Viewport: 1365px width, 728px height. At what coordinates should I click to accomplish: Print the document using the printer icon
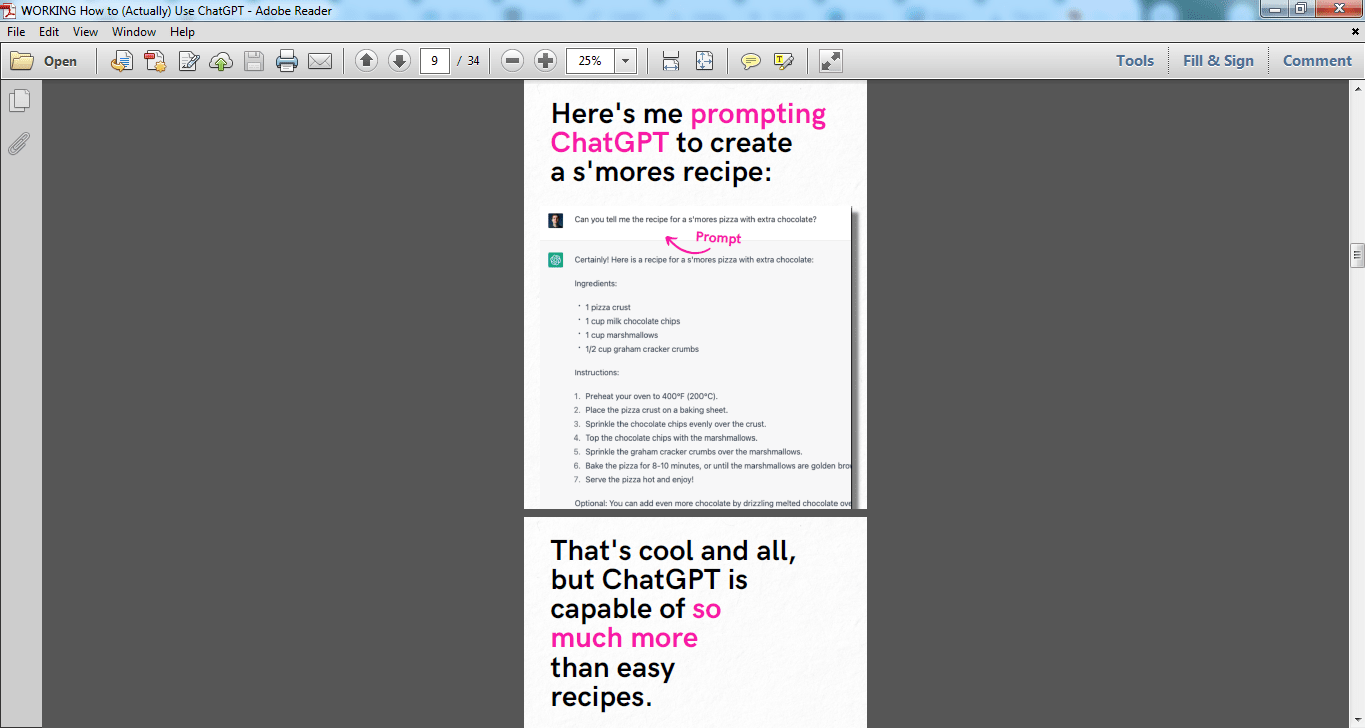click(x=287, y=61)
